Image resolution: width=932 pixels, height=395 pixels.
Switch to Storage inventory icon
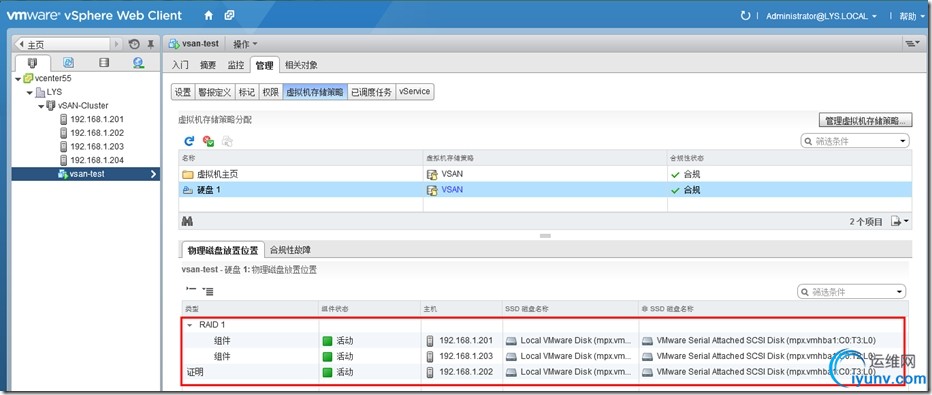click(104, 62)
